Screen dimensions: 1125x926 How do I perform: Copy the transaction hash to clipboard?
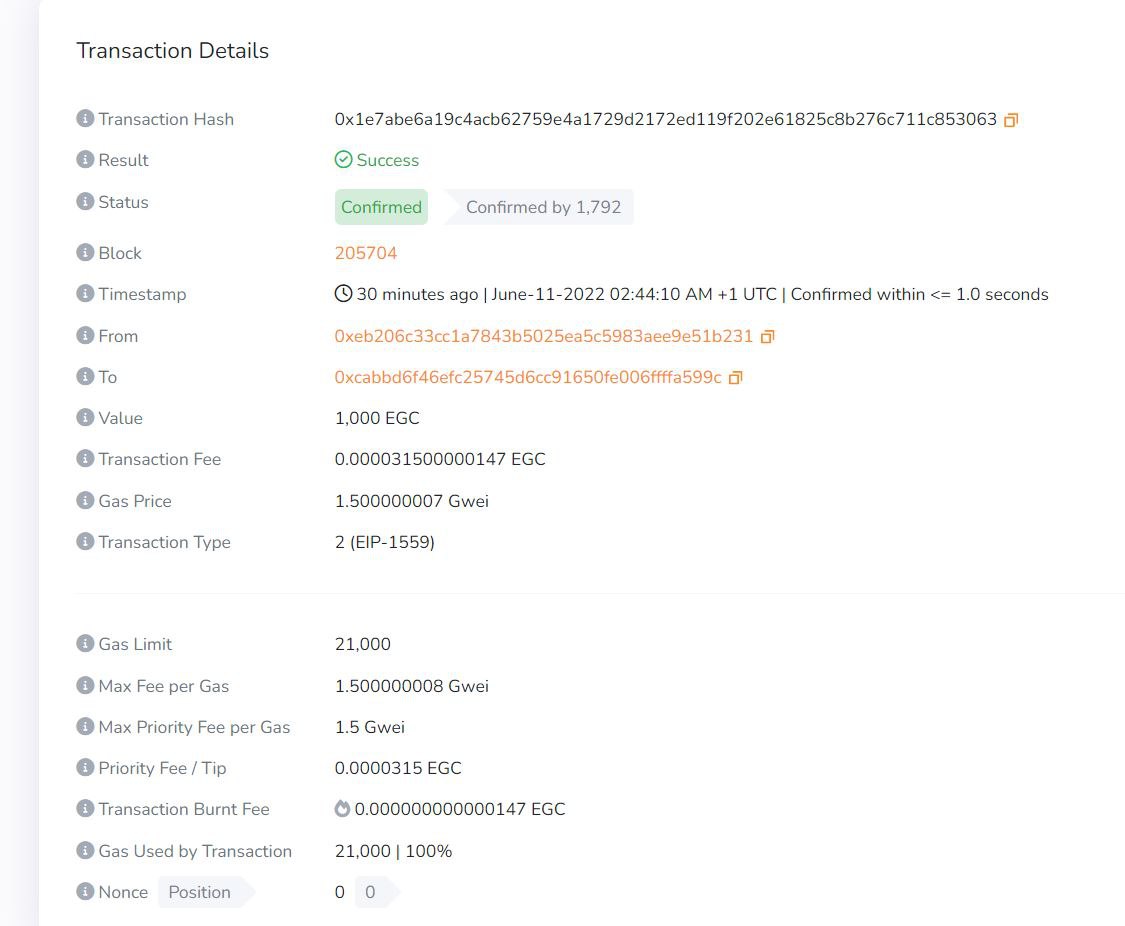coord(1011,119)
